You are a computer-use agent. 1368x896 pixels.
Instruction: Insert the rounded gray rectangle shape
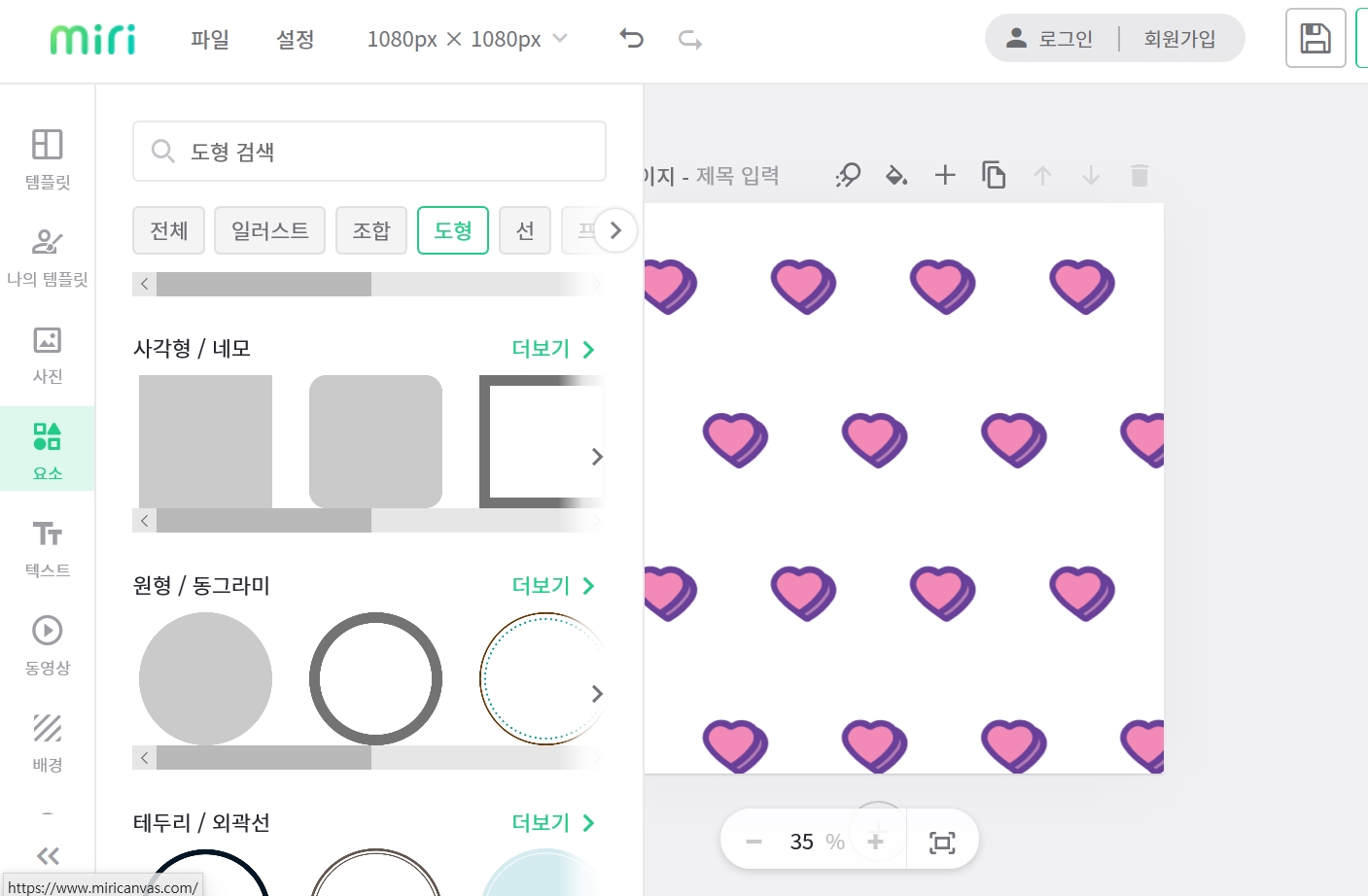375,441
